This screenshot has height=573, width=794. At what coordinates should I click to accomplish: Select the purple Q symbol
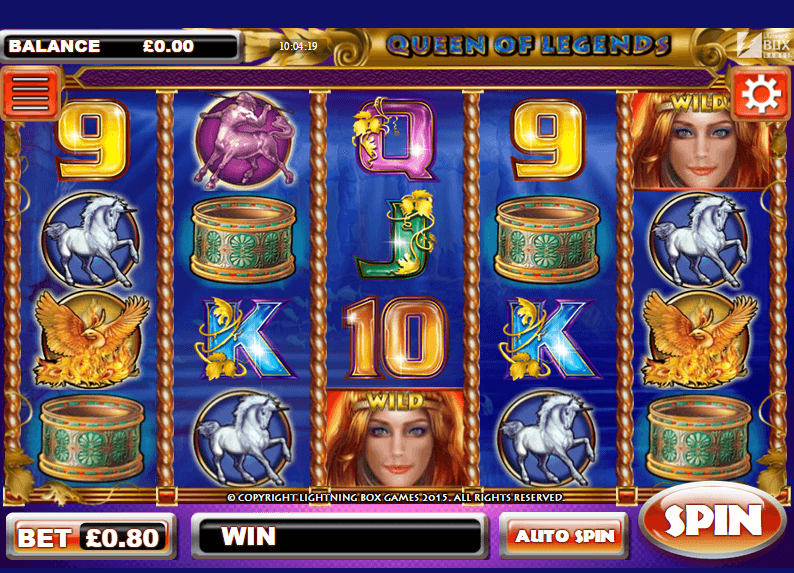tap(395, 138)
